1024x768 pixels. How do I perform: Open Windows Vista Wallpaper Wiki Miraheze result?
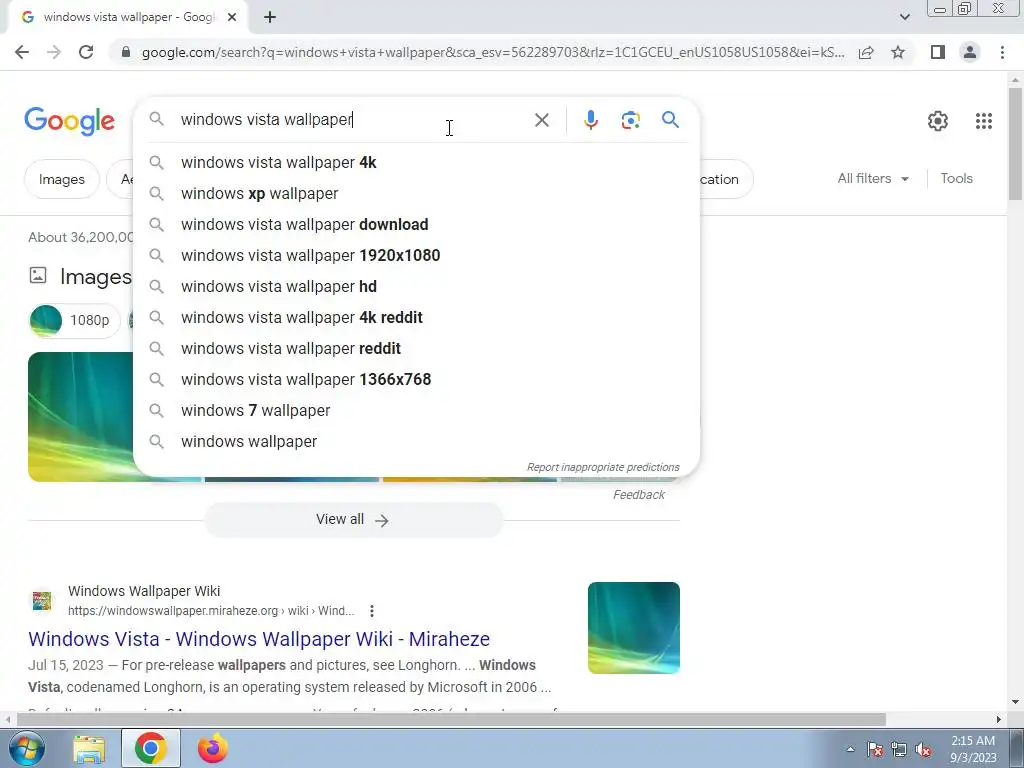(x=259, y=639)
